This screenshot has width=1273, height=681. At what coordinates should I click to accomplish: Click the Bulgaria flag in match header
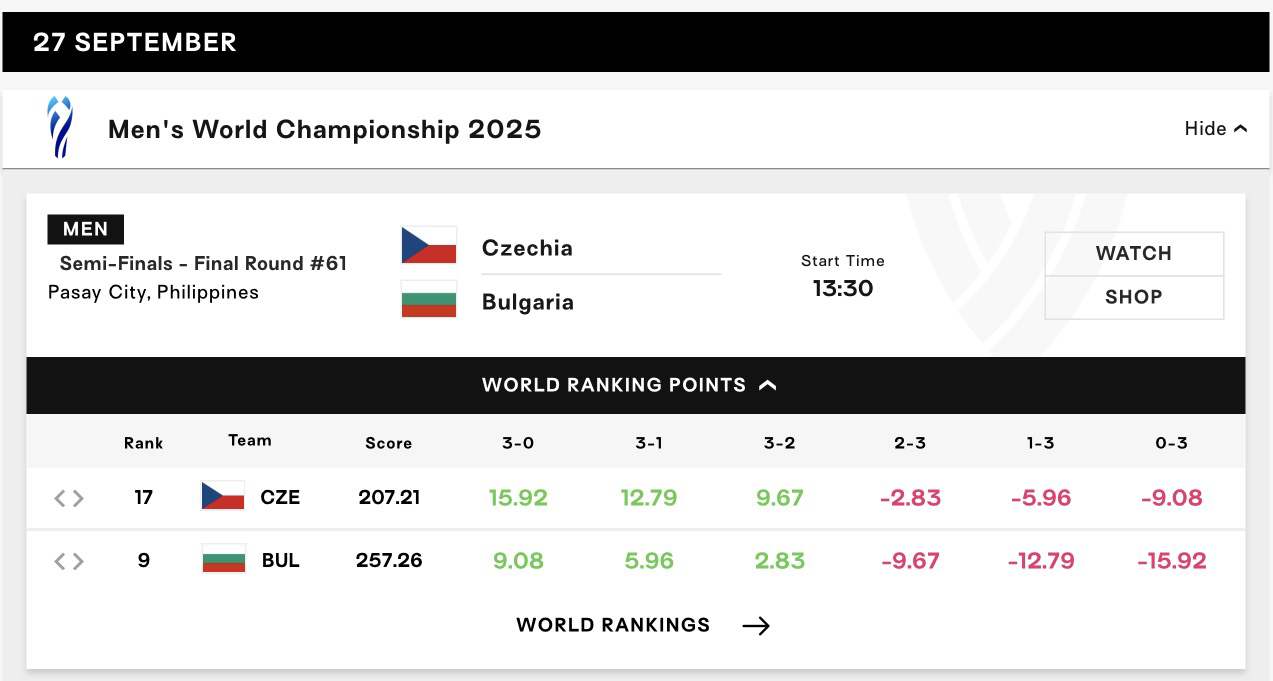click(429, 299)
